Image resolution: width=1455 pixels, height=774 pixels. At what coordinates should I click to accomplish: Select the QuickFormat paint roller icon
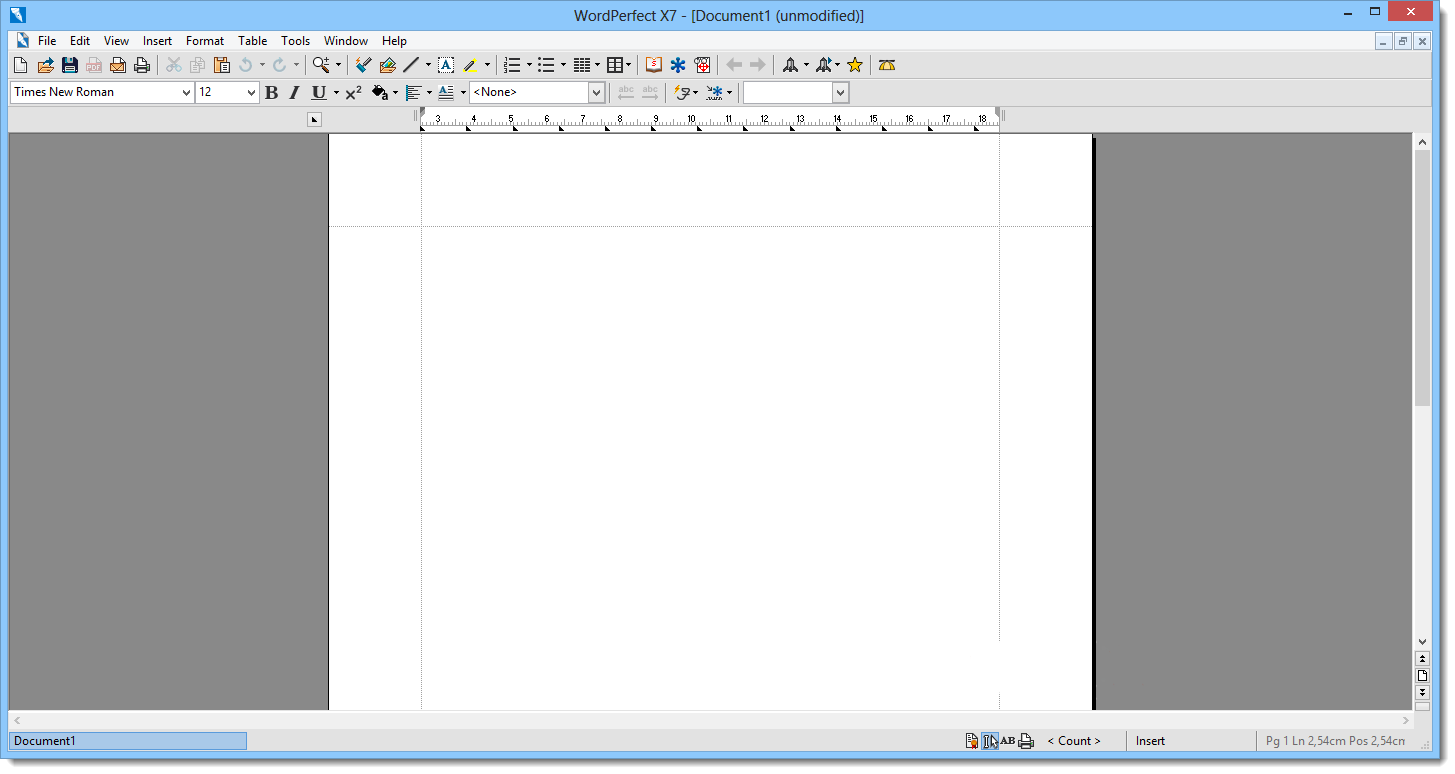coord(363,65)
